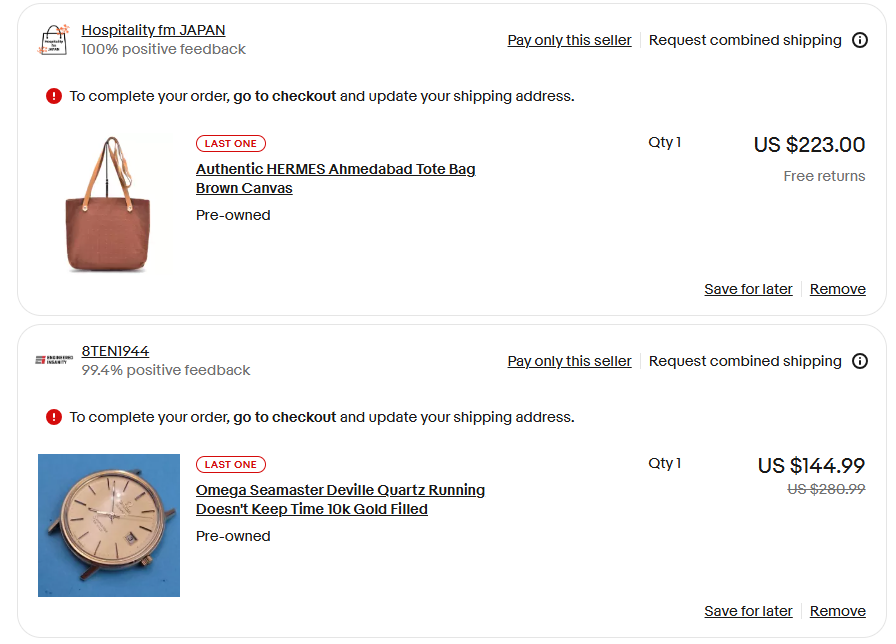Screen dimensions: 896x644
Task: Open the Hospitality fm JAPAN seller page
Action: click(152, 29)
